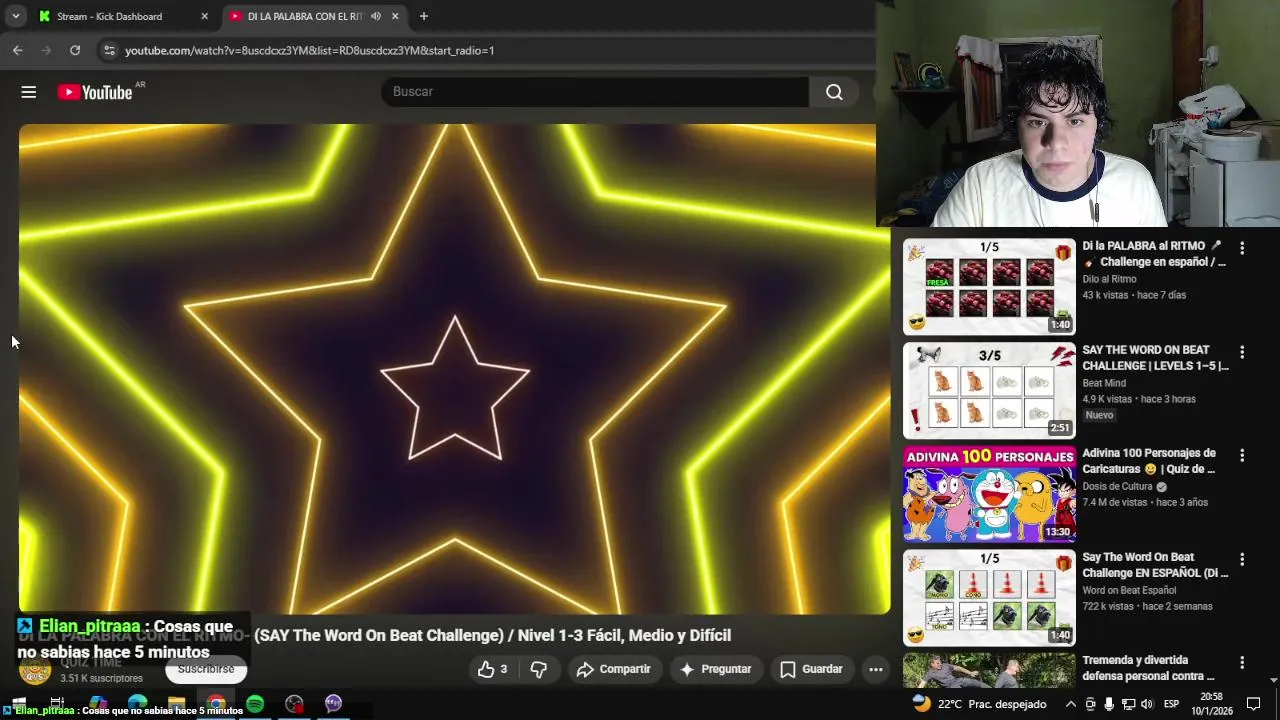Click the scrollbar down arrow
The image size is (1280, 720).
1273,681
